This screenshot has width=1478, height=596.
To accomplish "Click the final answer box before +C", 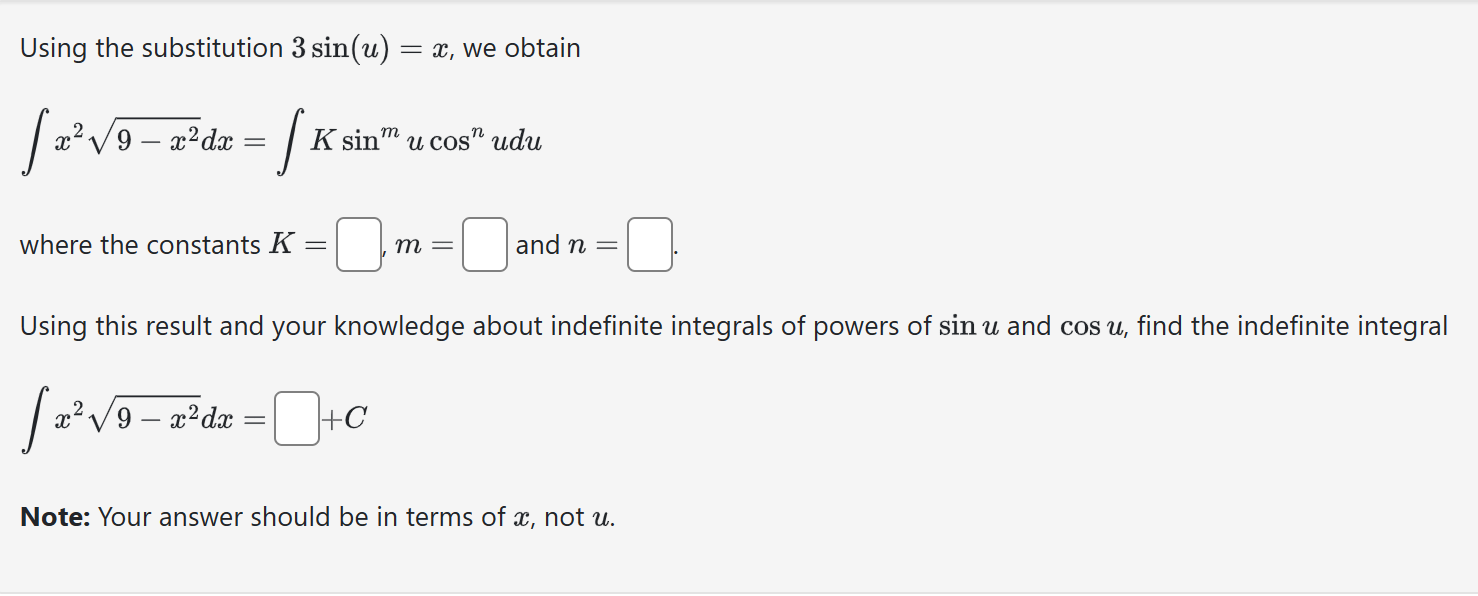I will [295, 418].
